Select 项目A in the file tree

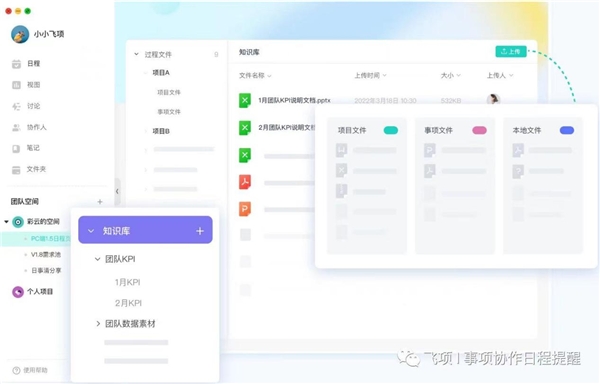[161, 73]
